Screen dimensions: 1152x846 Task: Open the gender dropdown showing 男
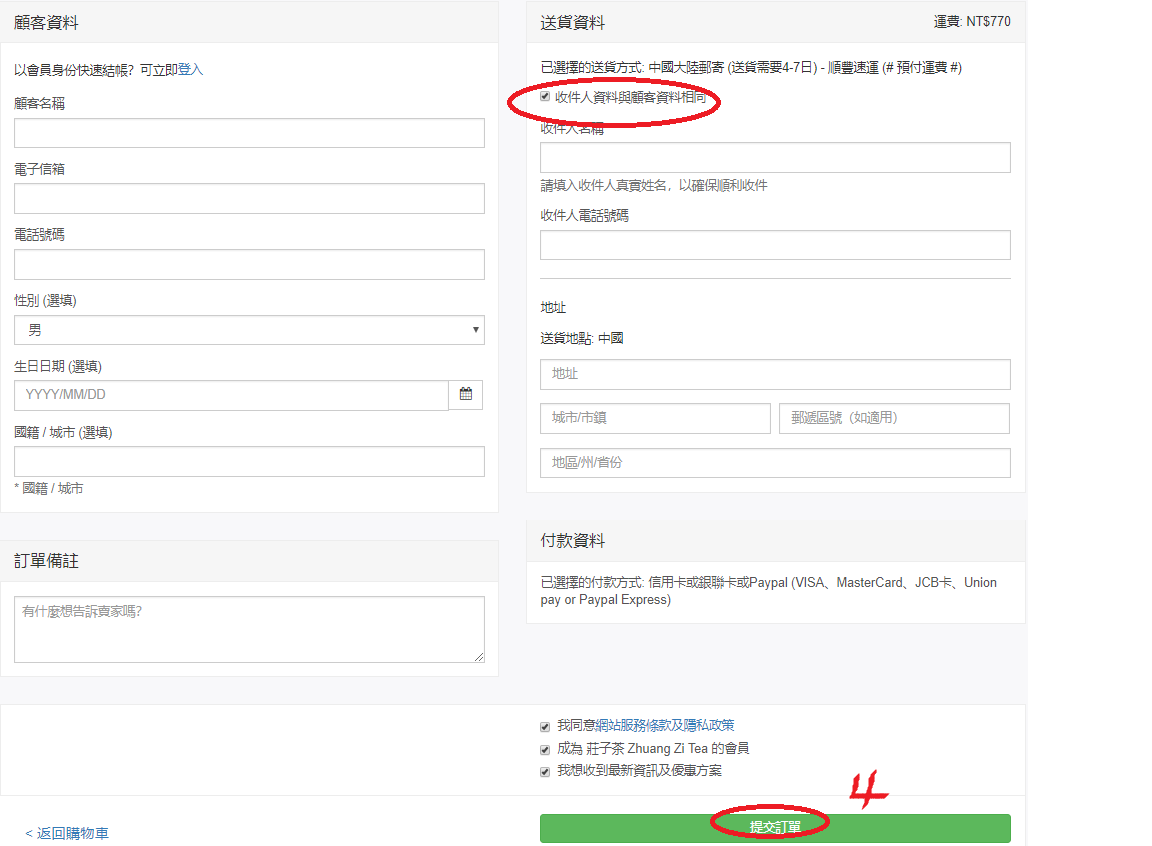pyautogui.click(x=249, y=330)
